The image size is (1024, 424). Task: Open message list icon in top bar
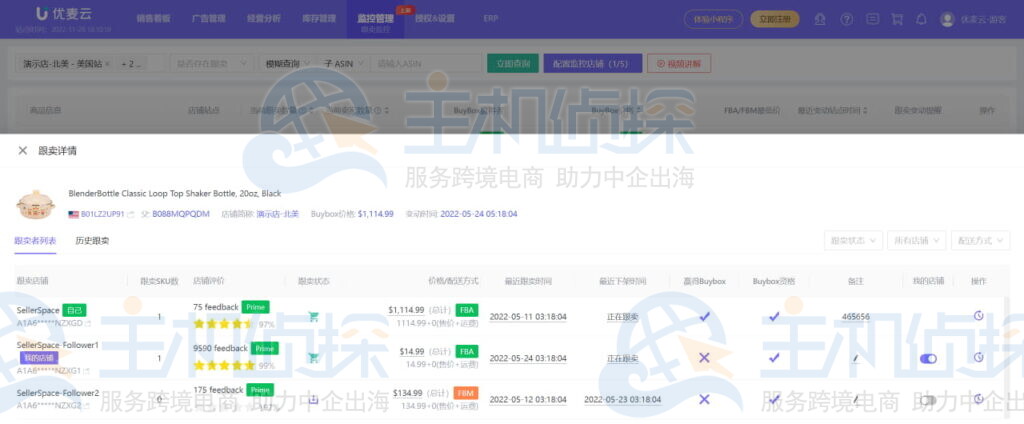pos(872,20)
